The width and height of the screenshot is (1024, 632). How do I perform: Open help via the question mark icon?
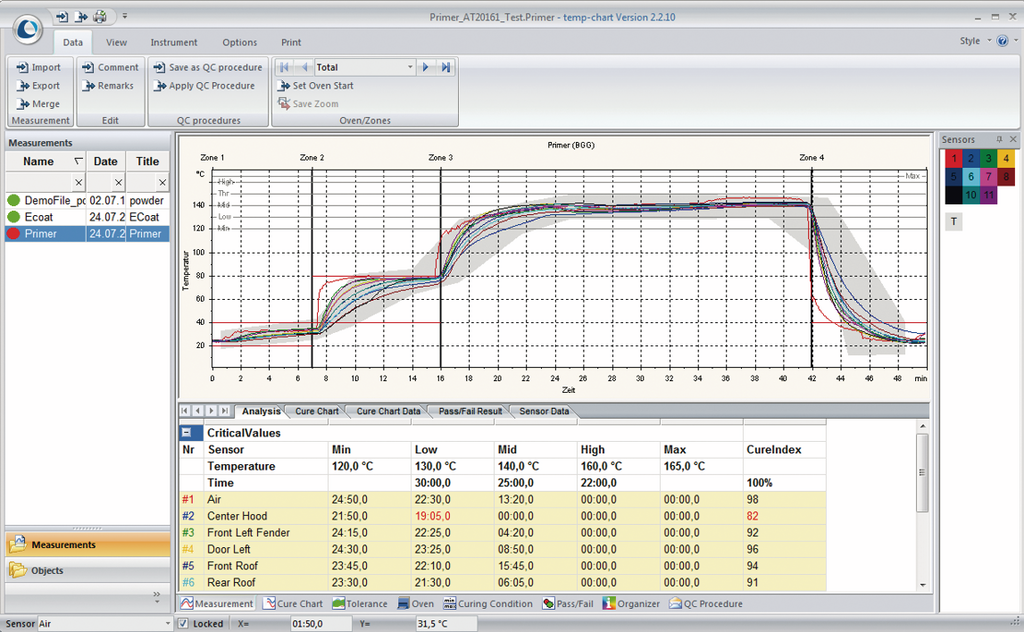click(1002, 41)
